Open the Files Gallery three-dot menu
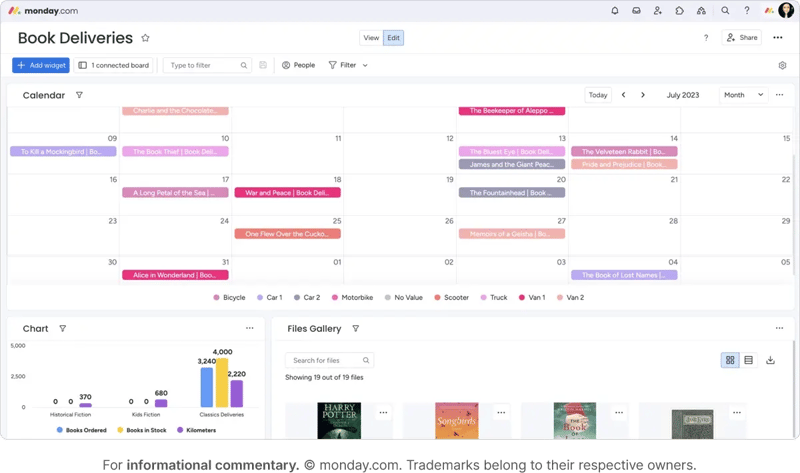 click(780, 328)
